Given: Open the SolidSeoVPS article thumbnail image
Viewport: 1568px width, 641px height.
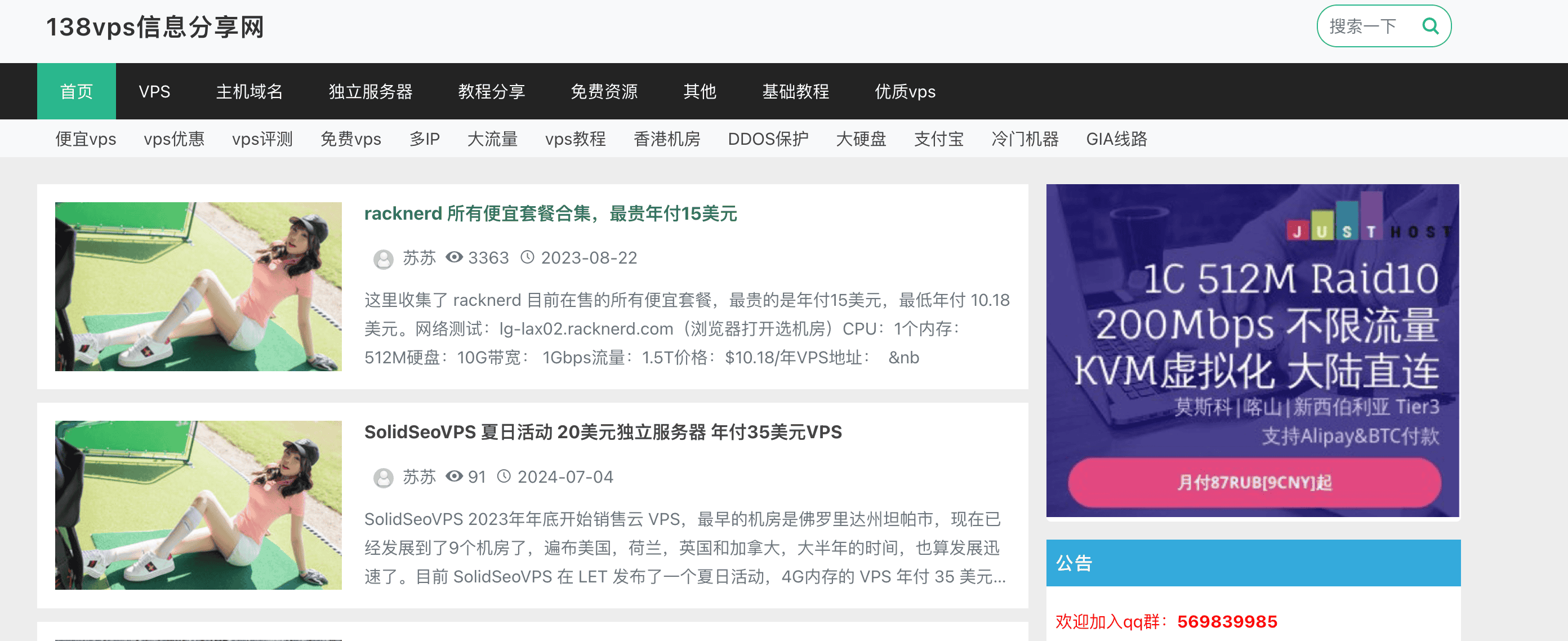Looking at the screenshot, I should point(198,505).
